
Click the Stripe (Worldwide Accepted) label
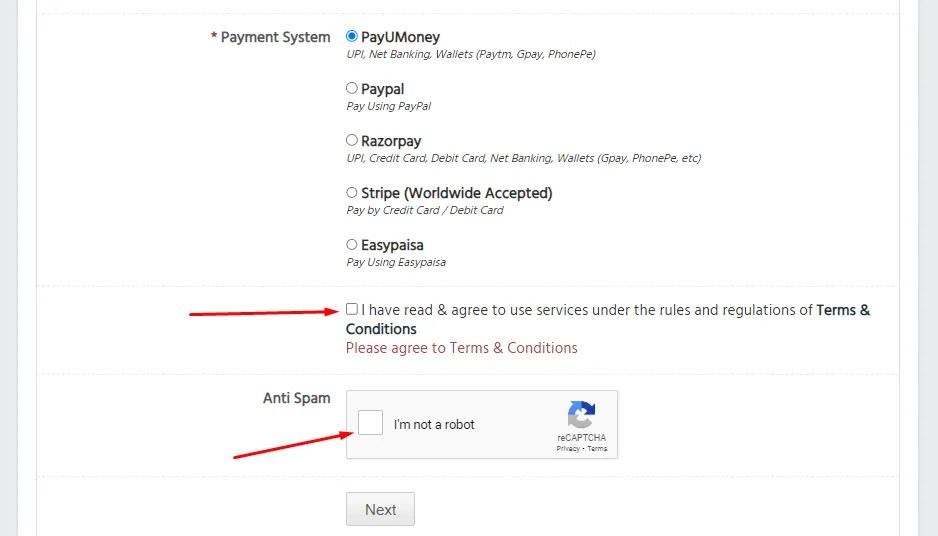456,193
